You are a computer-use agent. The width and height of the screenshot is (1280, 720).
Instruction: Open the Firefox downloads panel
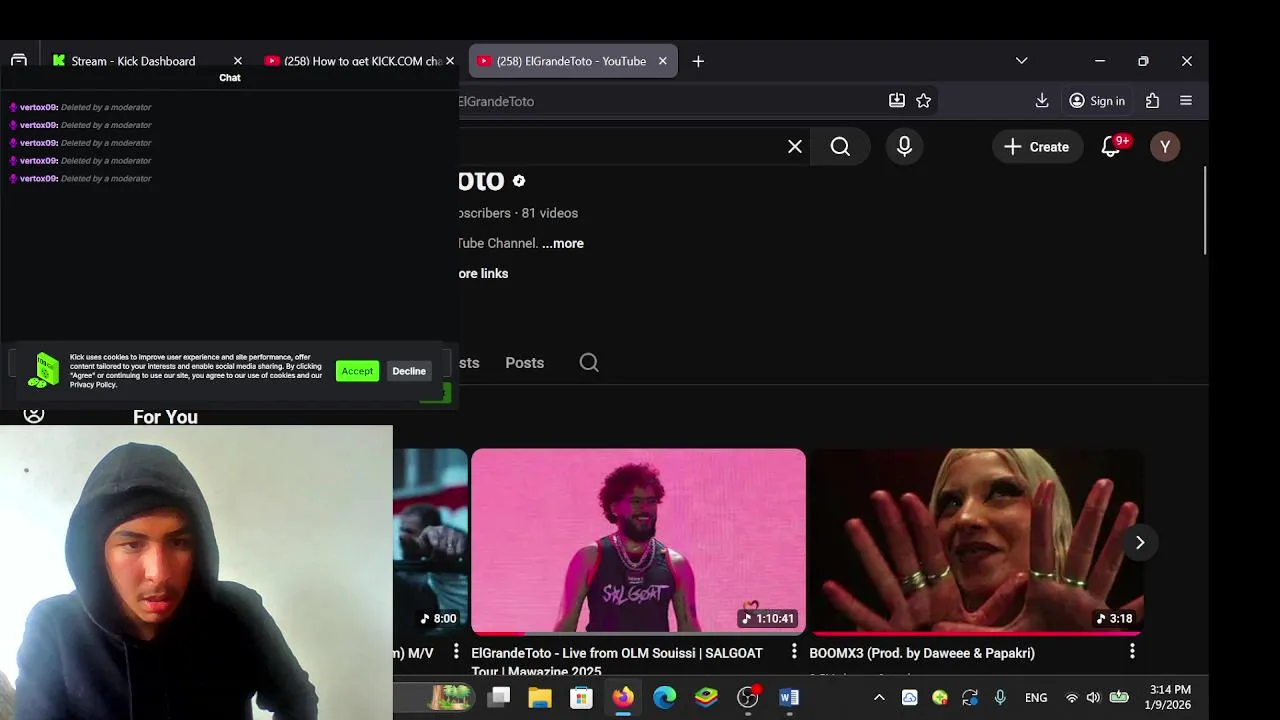click(1042, 101)
